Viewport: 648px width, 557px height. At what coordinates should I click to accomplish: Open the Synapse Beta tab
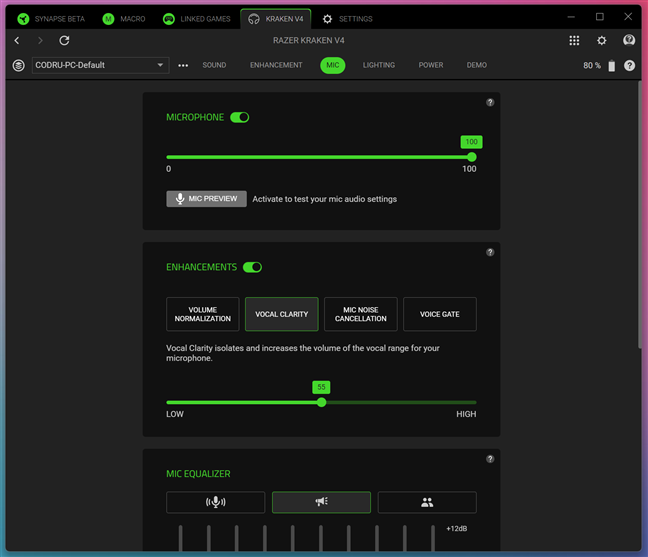[51, 19]
